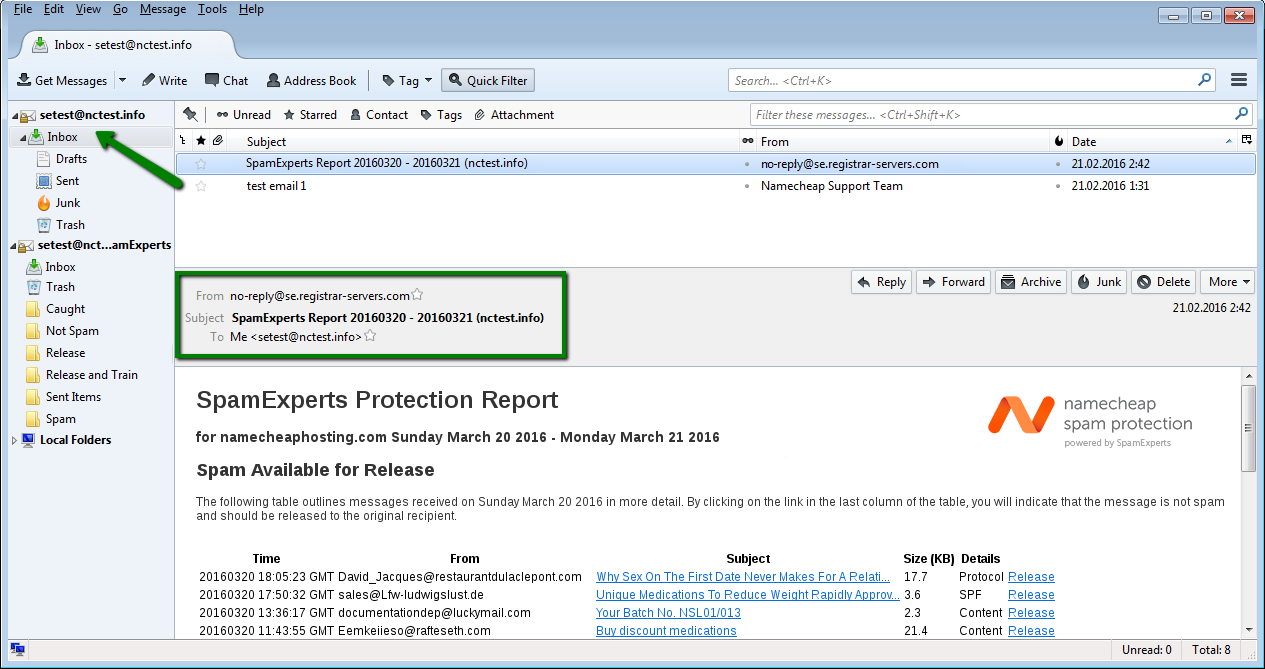The height and width of the screenshot is (669, 1265).
Task: Toggle the Quick Filter bar
Action: [x=488, y=80]
